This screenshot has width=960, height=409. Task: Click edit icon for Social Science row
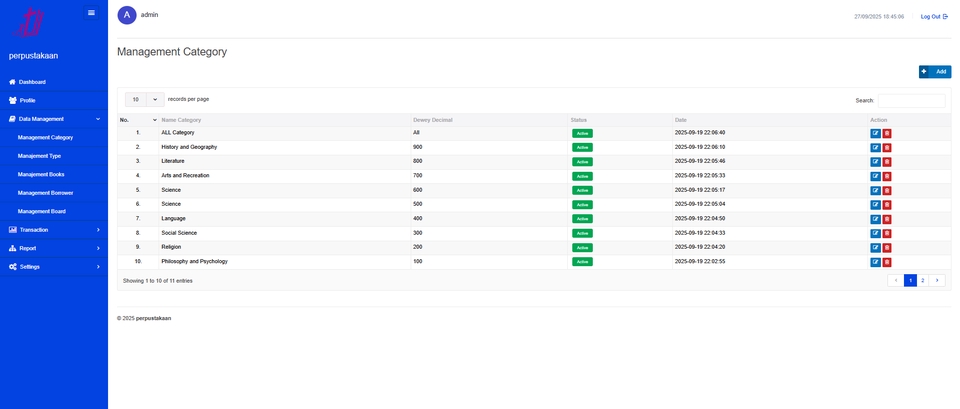coord(876,233)
